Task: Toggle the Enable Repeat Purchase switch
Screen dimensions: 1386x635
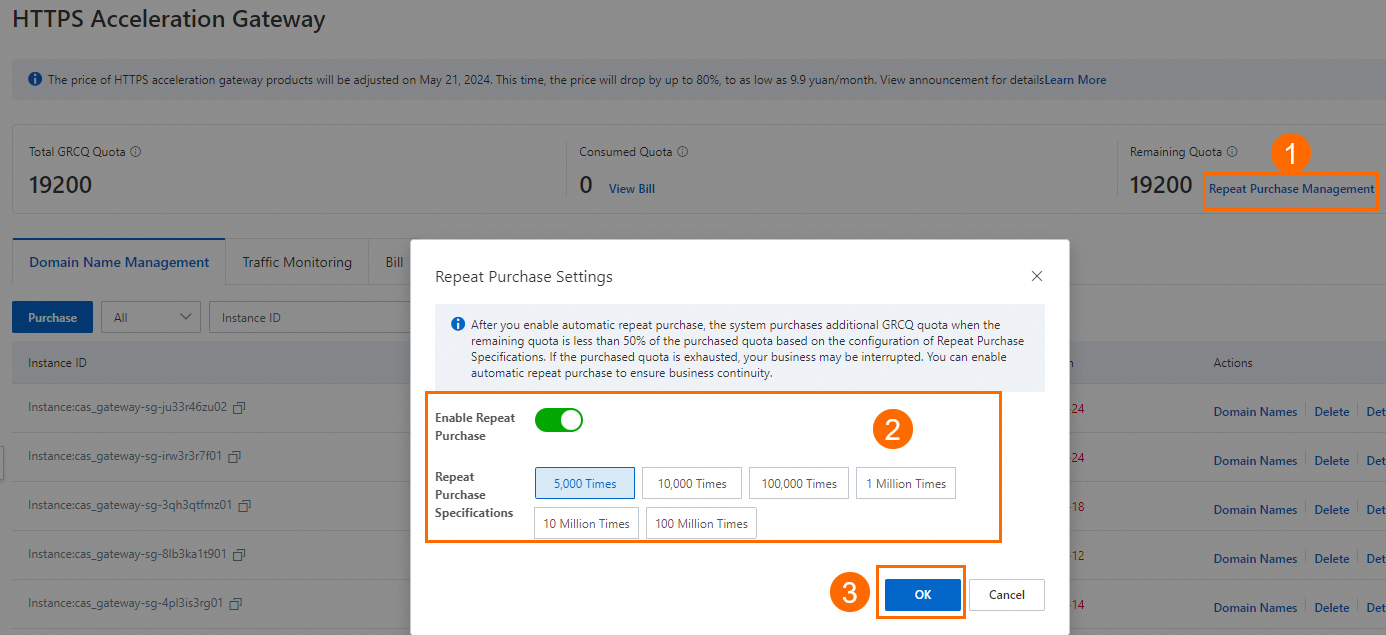Action: [559, 420]
